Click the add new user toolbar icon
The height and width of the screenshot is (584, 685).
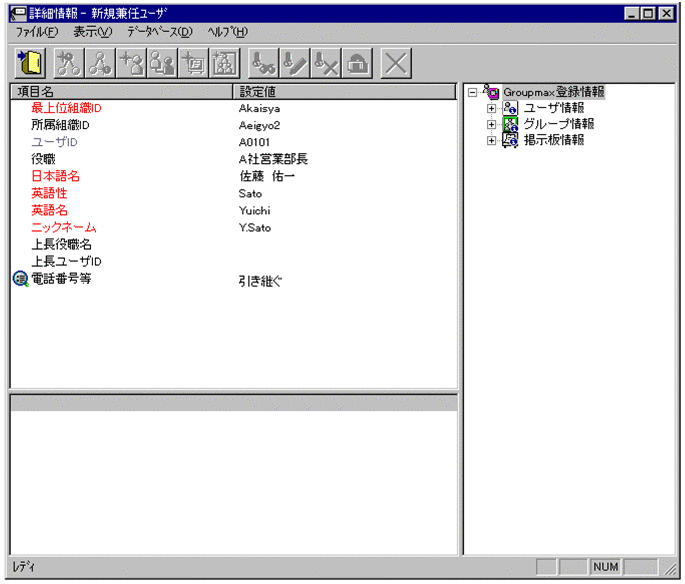point(131,63)
